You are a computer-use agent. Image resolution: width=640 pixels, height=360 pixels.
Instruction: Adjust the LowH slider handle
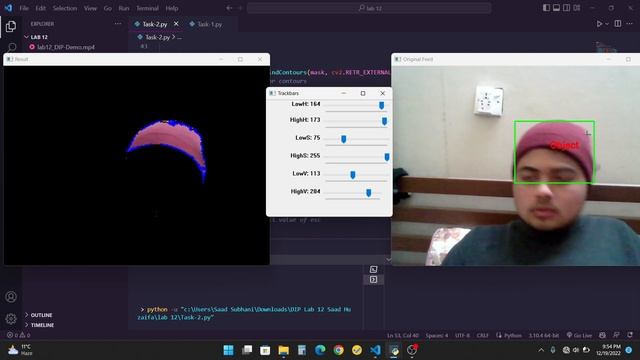[x=382, y=106]
